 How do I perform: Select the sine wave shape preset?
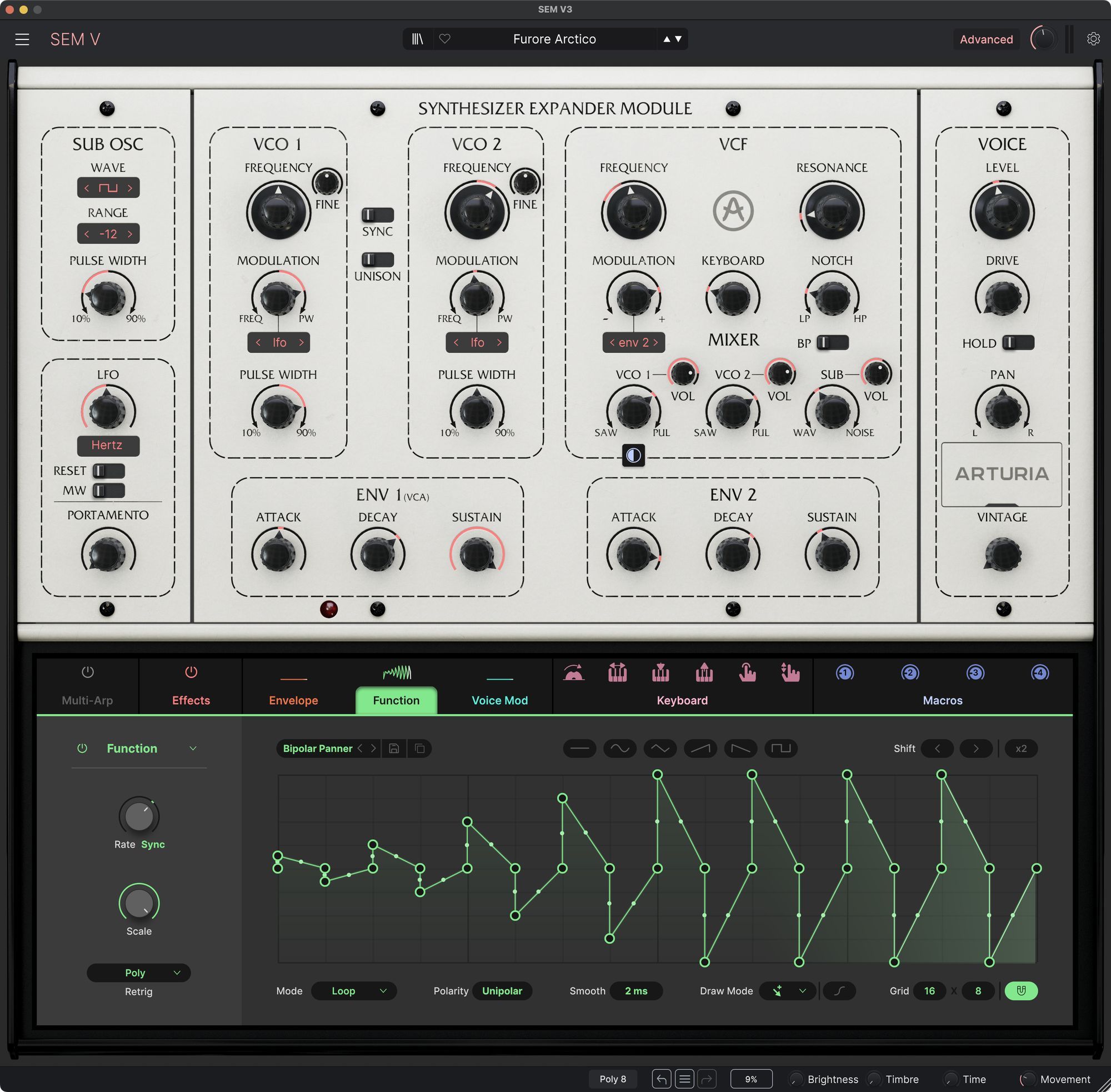tap(620, 749)
